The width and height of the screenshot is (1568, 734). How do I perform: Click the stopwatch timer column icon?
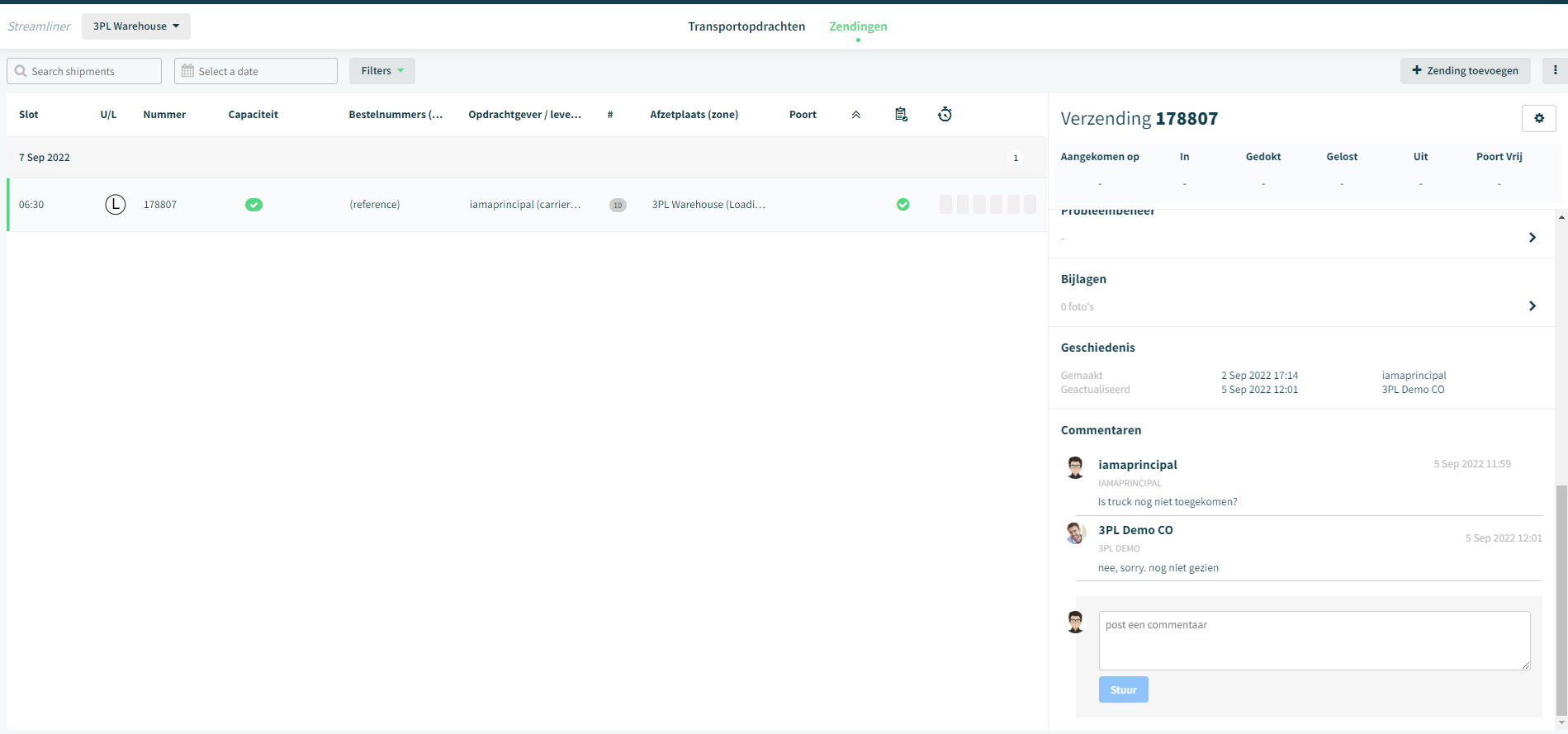[x=945, y=115]
